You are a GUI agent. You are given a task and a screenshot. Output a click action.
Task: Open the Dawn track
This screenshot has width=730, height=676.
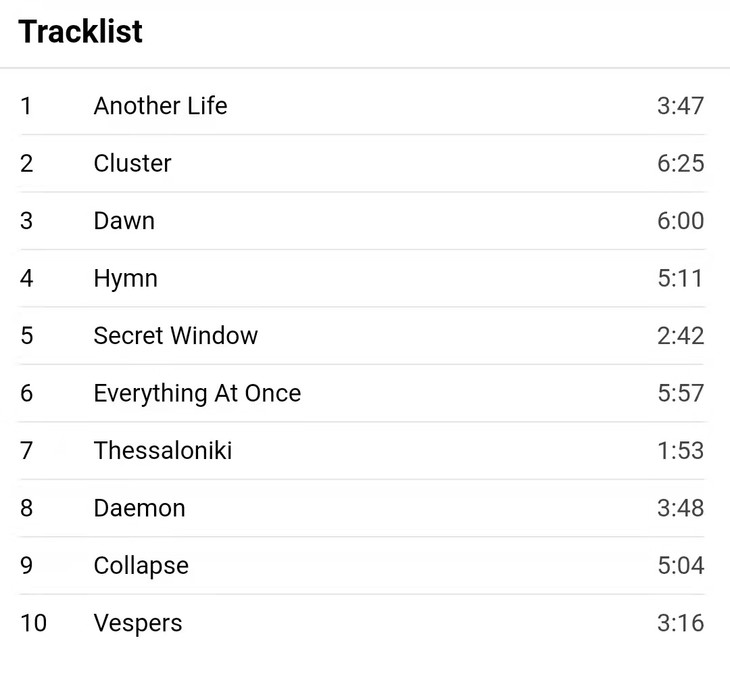(x=124, y=221)
